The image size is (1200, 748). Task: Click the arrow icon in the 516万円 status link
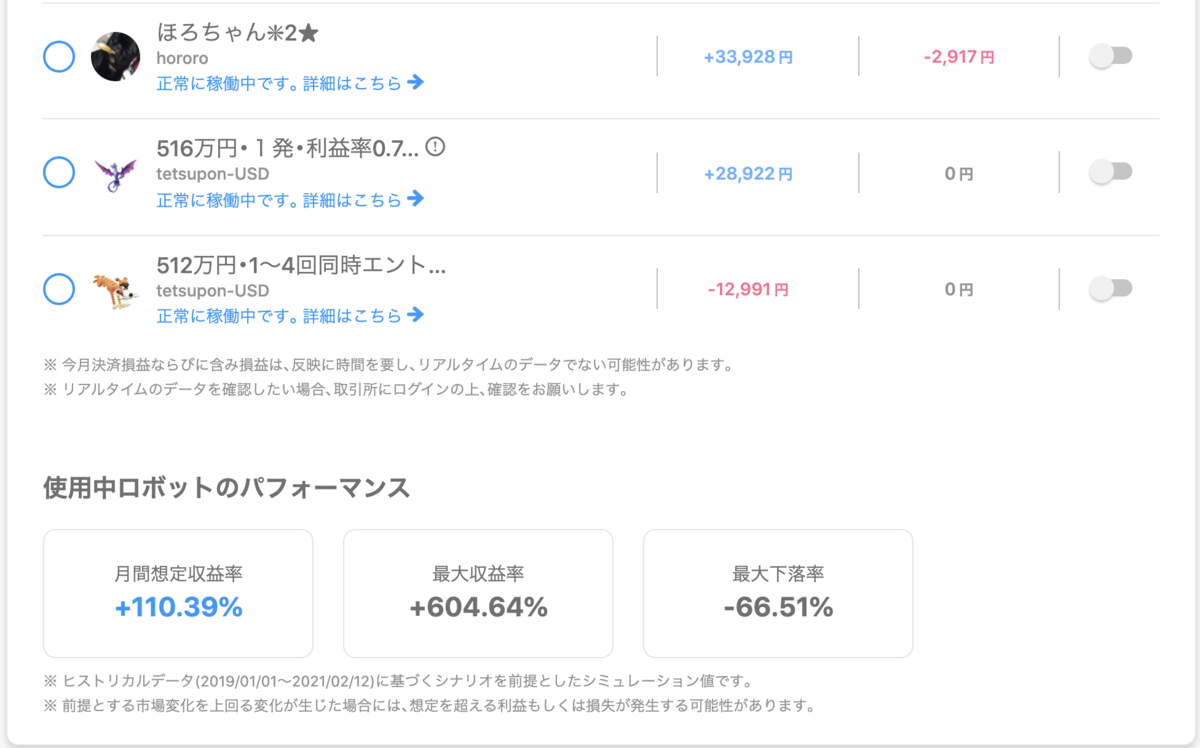416,199
